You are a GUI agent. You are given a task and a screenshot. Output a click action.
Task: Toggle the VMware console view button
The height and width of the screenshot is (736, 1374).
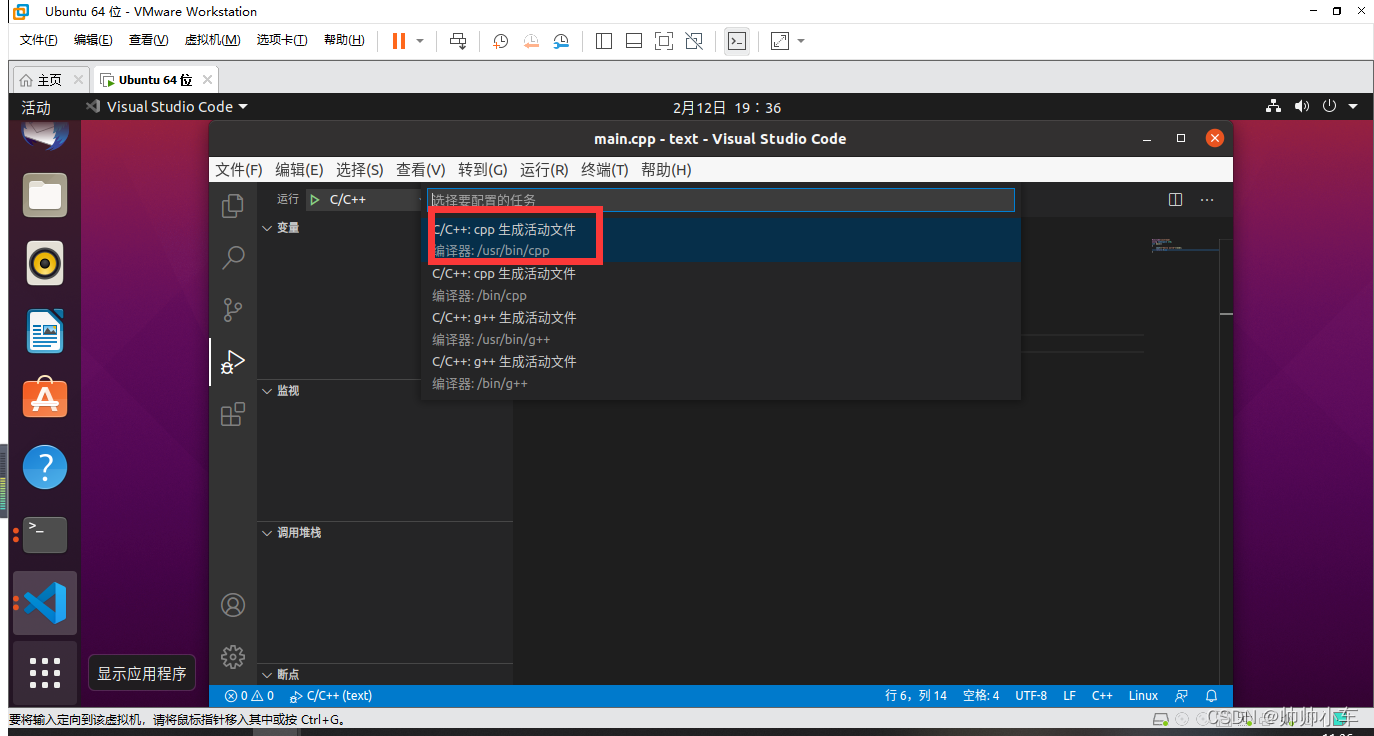(736, 41)
